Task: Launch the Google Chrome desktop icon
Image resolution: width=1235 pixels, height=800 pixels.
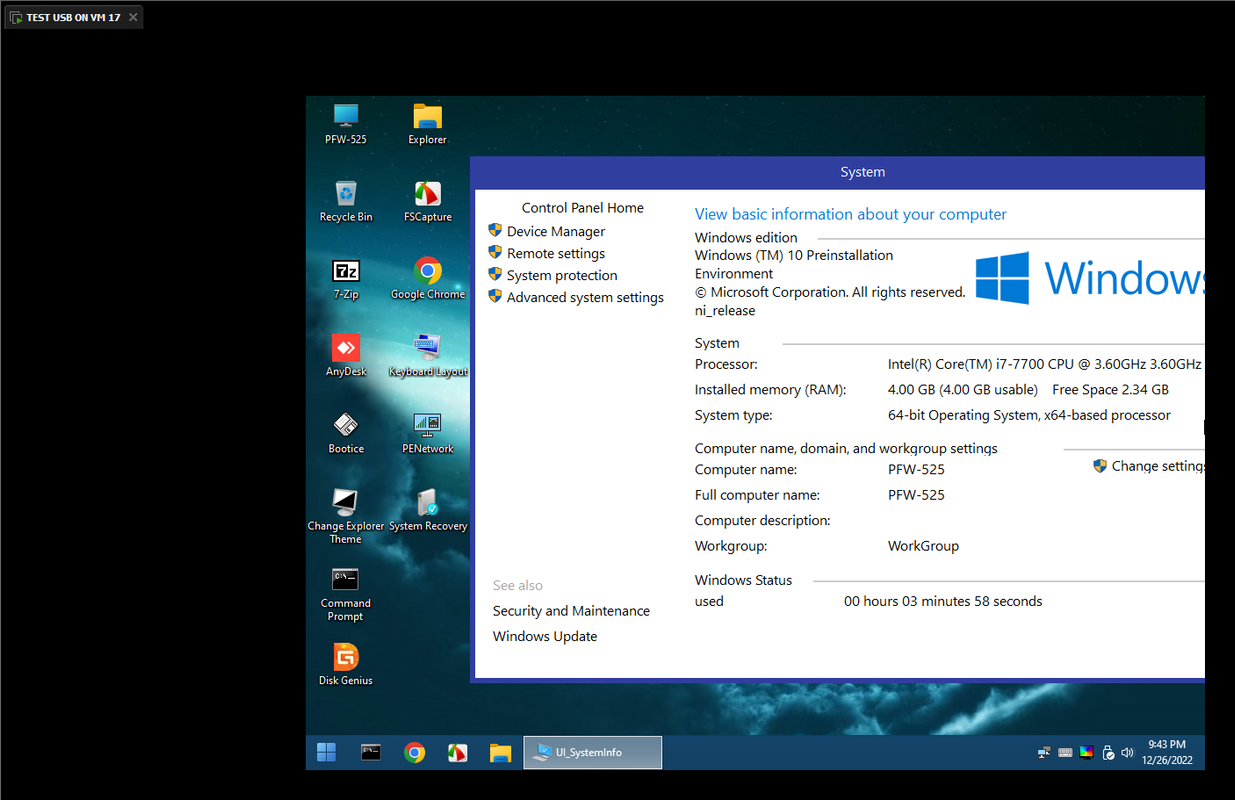Action: (427, 279)
